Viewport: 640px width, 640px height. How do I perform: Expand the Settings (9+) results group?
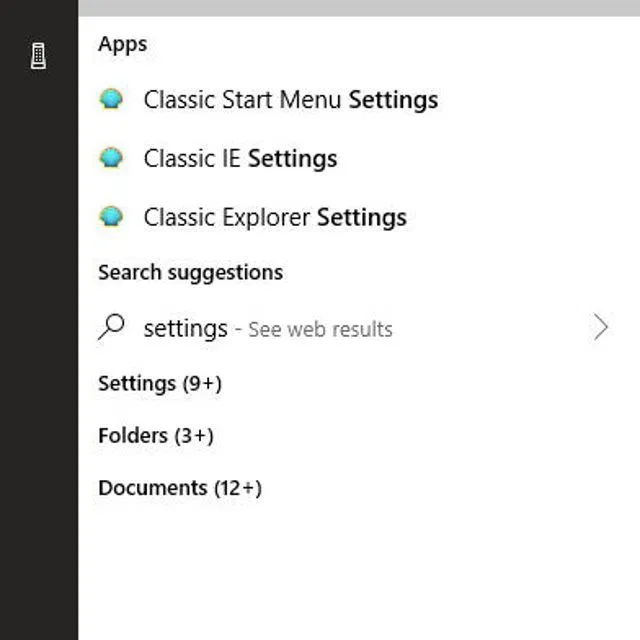(159, 383)
